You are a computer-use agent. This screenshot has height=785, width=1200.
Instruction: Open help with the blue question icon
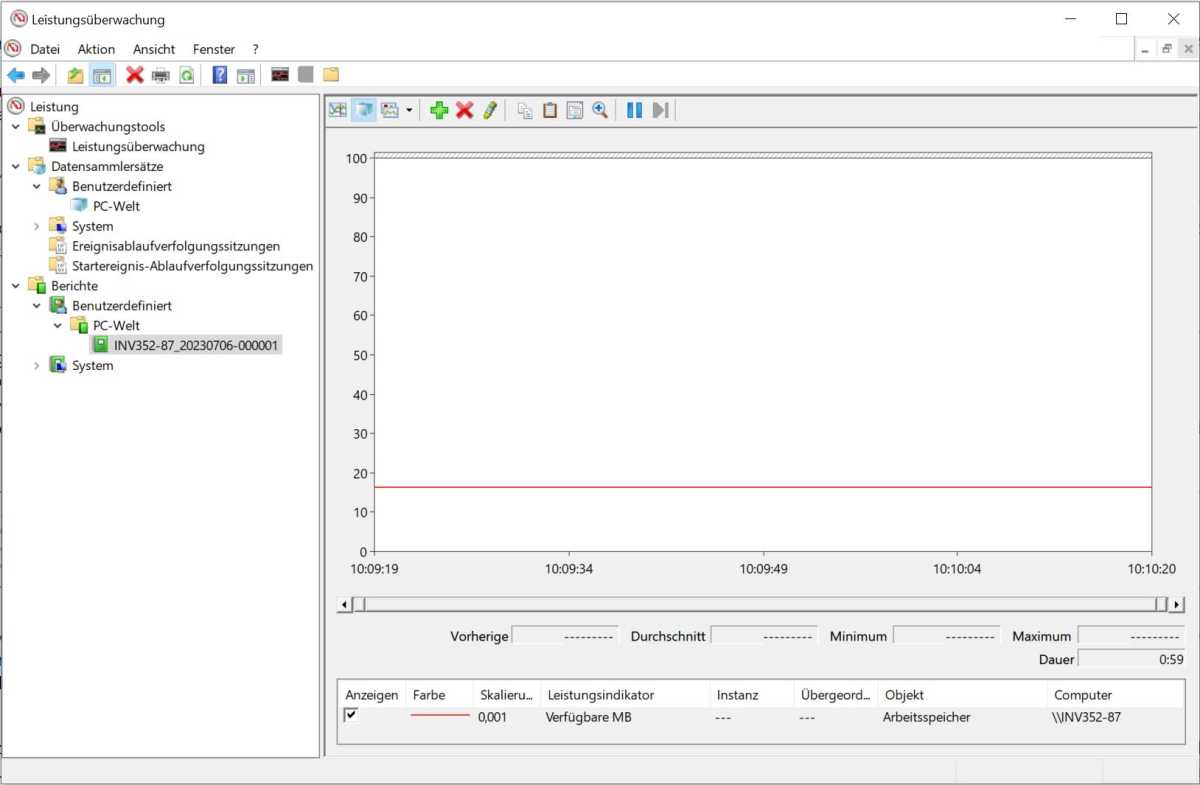[x=220, y=75]
